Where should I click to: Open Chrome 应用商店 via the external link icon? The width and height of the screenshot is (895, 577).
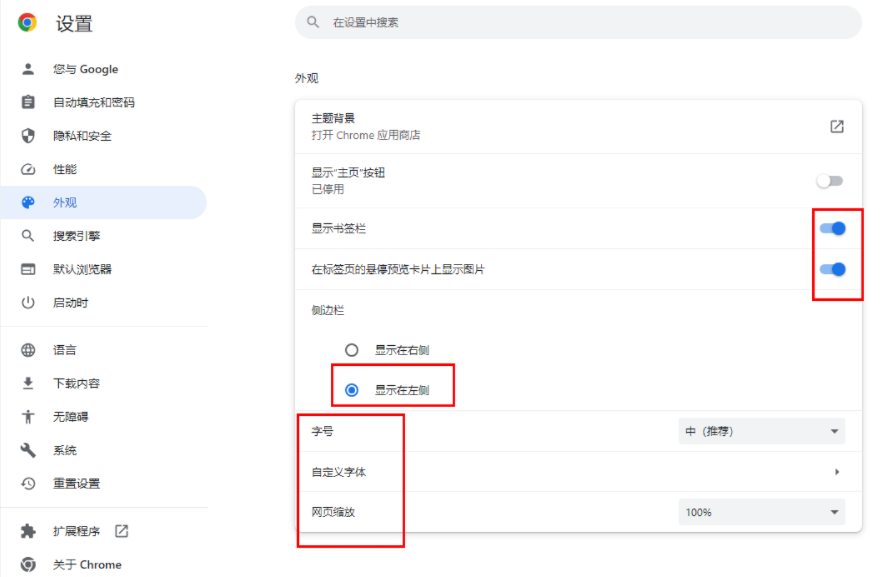[x=837, y=126]
